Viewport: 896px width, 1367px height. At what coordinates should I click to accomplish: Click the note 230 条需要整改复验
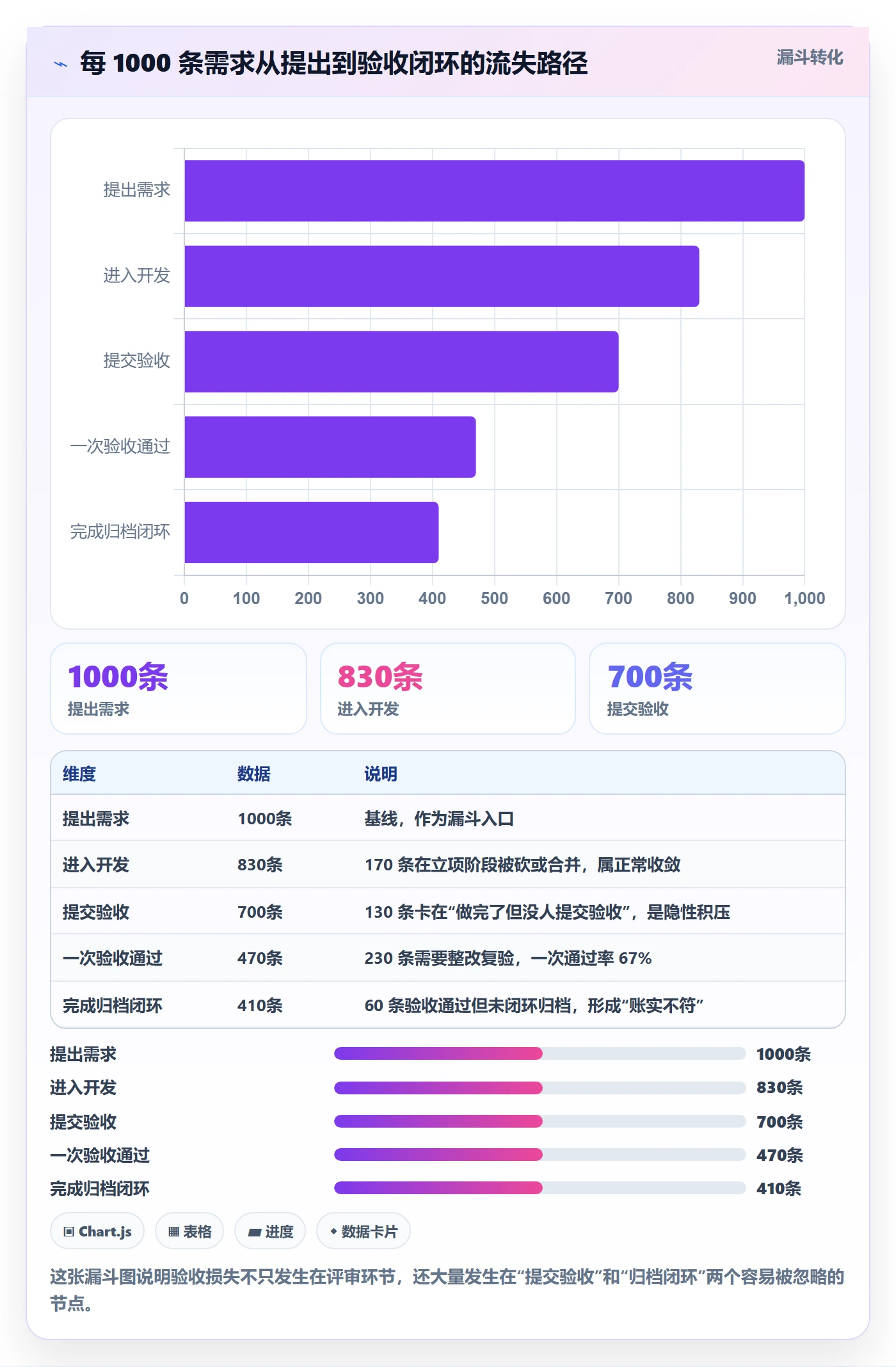[x=508, y=958]
